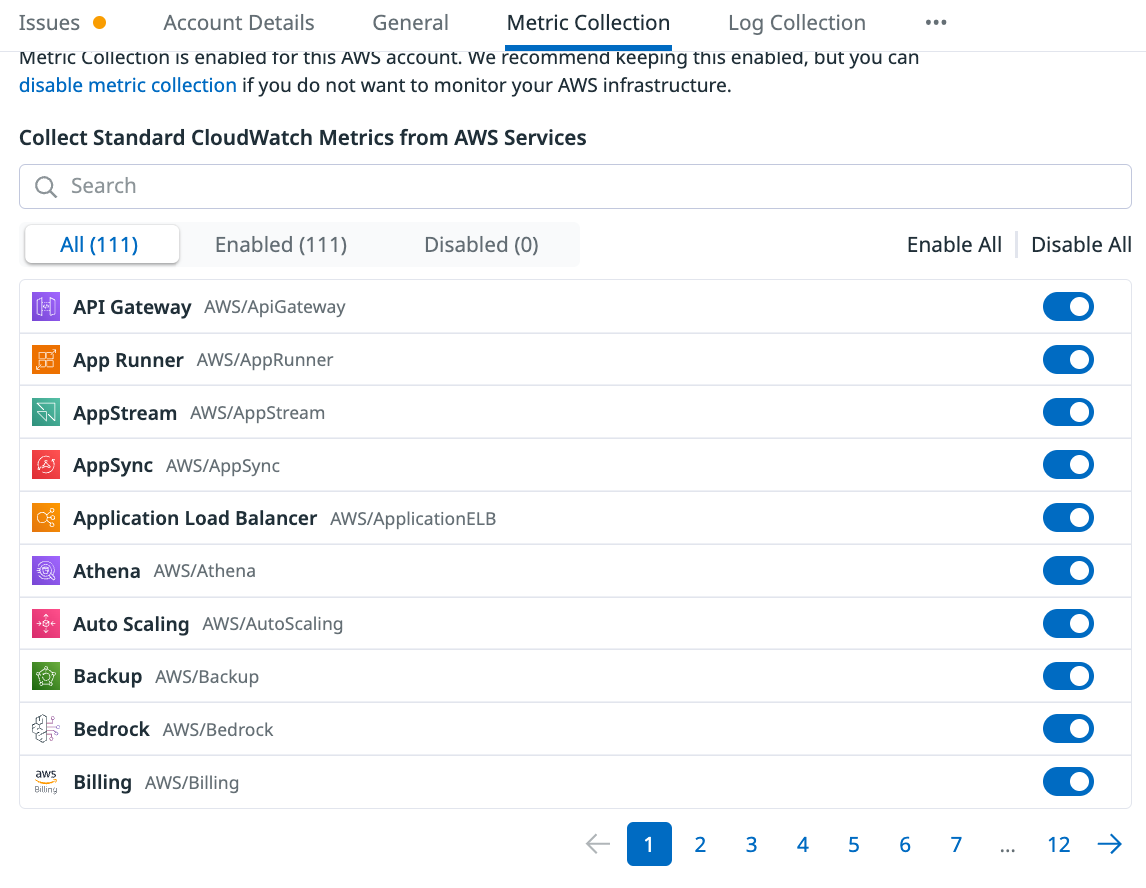Click the AppSync service icon

click(46, 465)
